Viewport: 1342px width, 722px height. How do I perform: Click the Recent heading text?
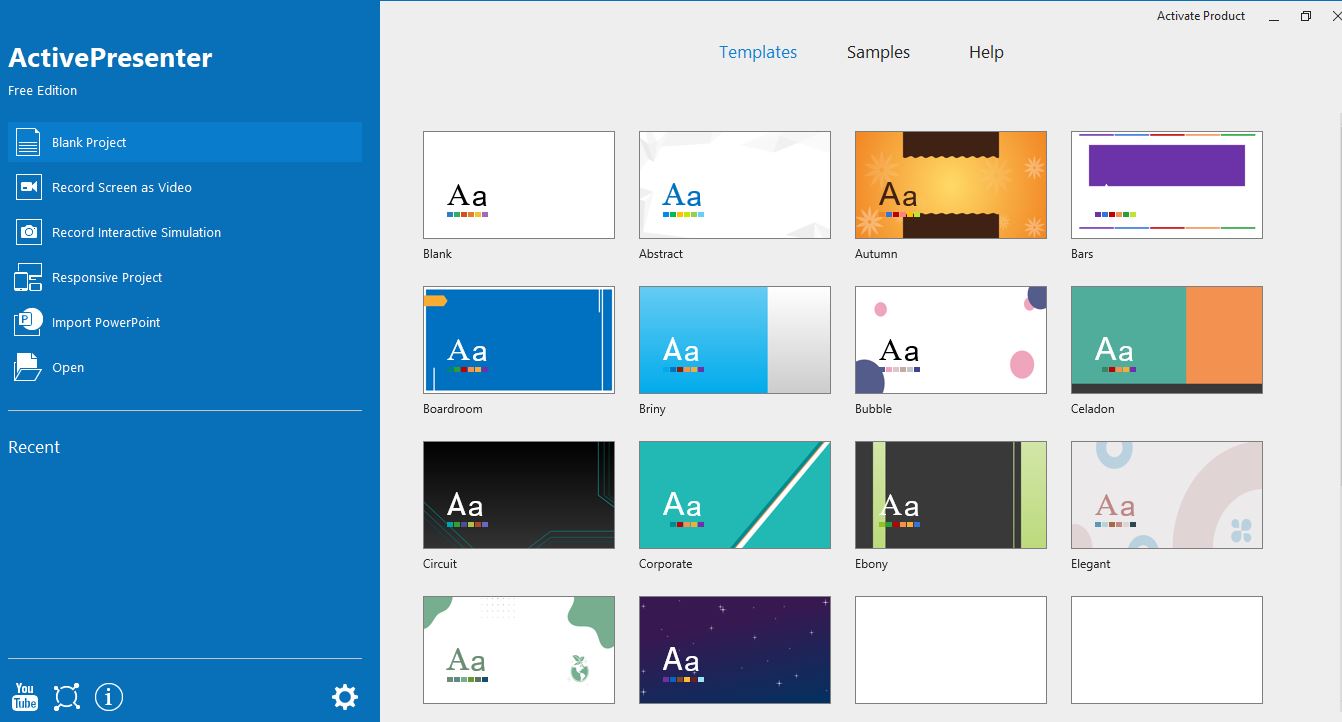[34, 447]
